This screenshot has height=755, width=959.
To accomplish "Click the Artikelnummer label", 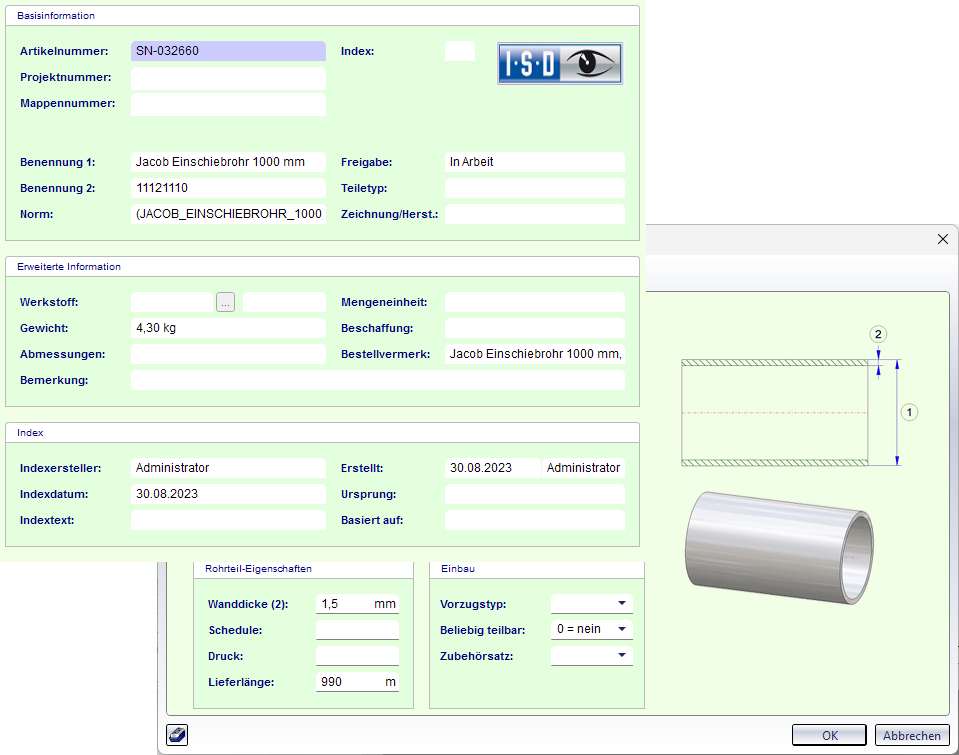I will [64, 51].
